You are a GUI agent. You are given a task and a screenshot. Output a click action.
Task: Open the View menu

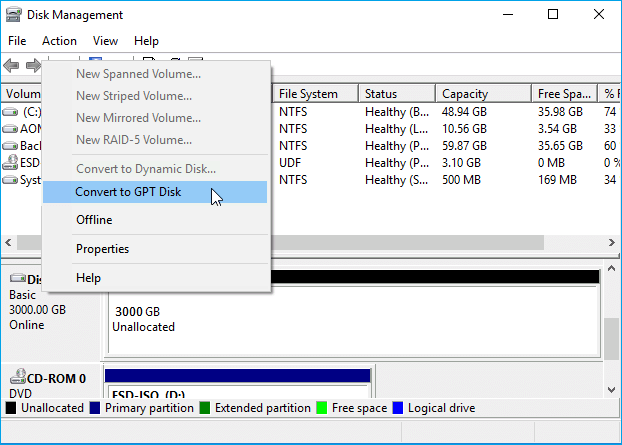(105, 41)
